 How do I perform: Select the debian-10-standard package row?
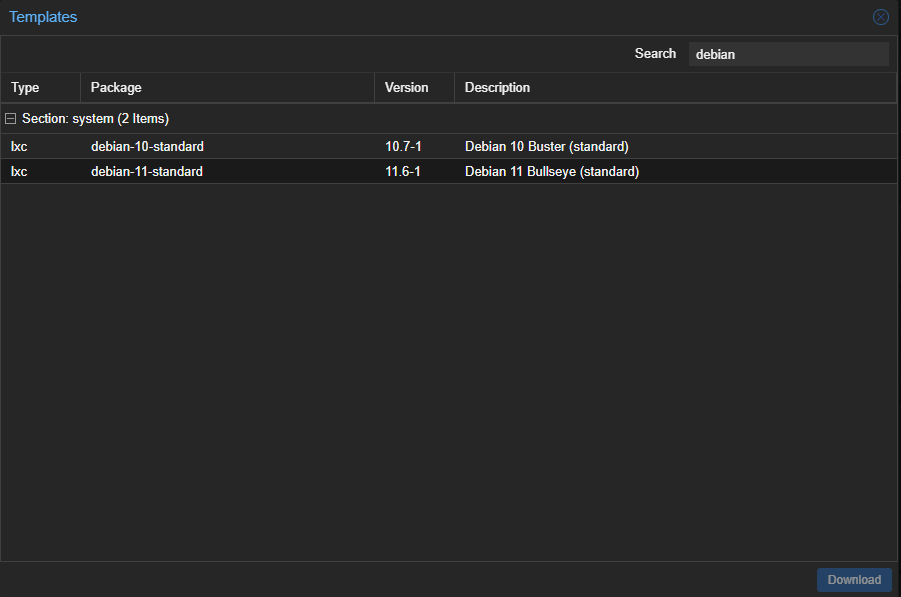click(448, 147)
